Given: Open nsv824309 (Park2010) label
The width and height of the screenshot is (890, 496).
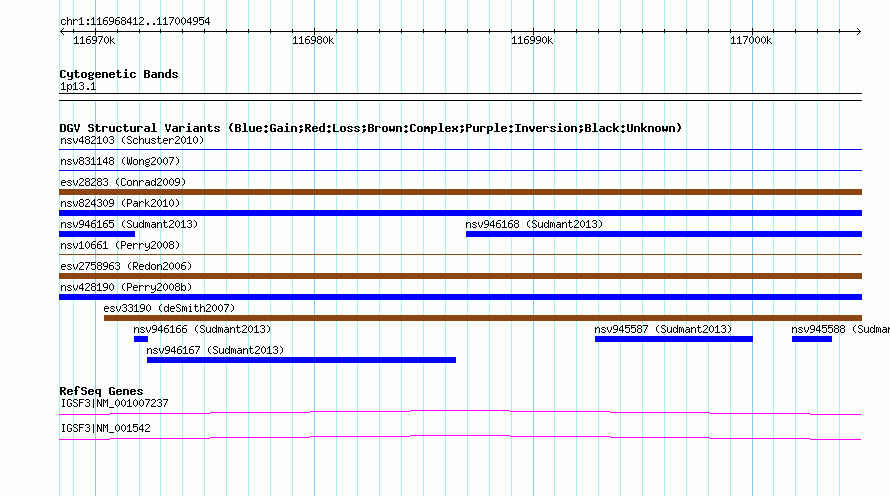Looking at the screenshot, I should [120, 203].
